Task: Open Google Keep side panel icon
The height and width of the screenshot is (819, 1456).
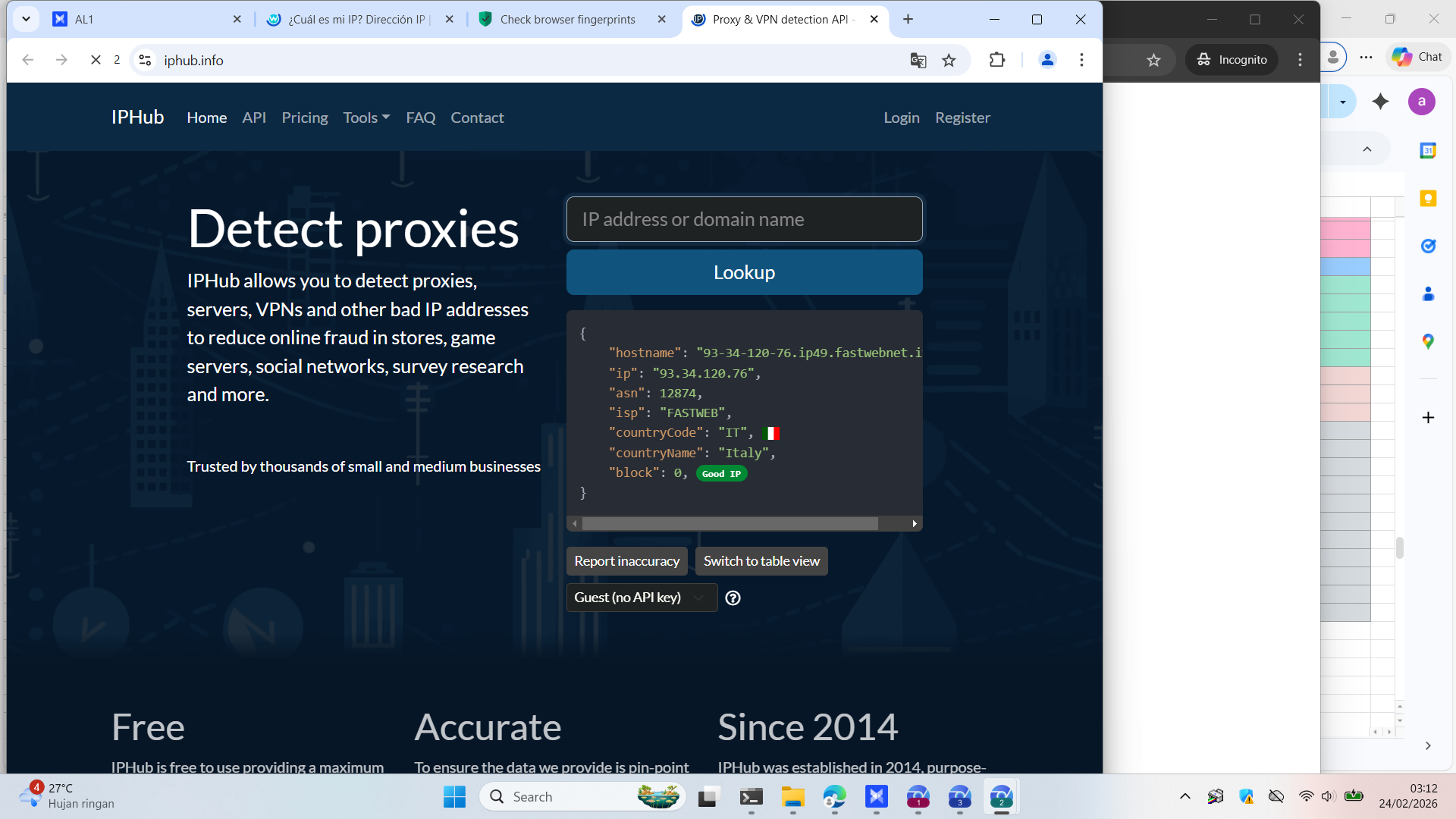Action: click(1428, 199)
